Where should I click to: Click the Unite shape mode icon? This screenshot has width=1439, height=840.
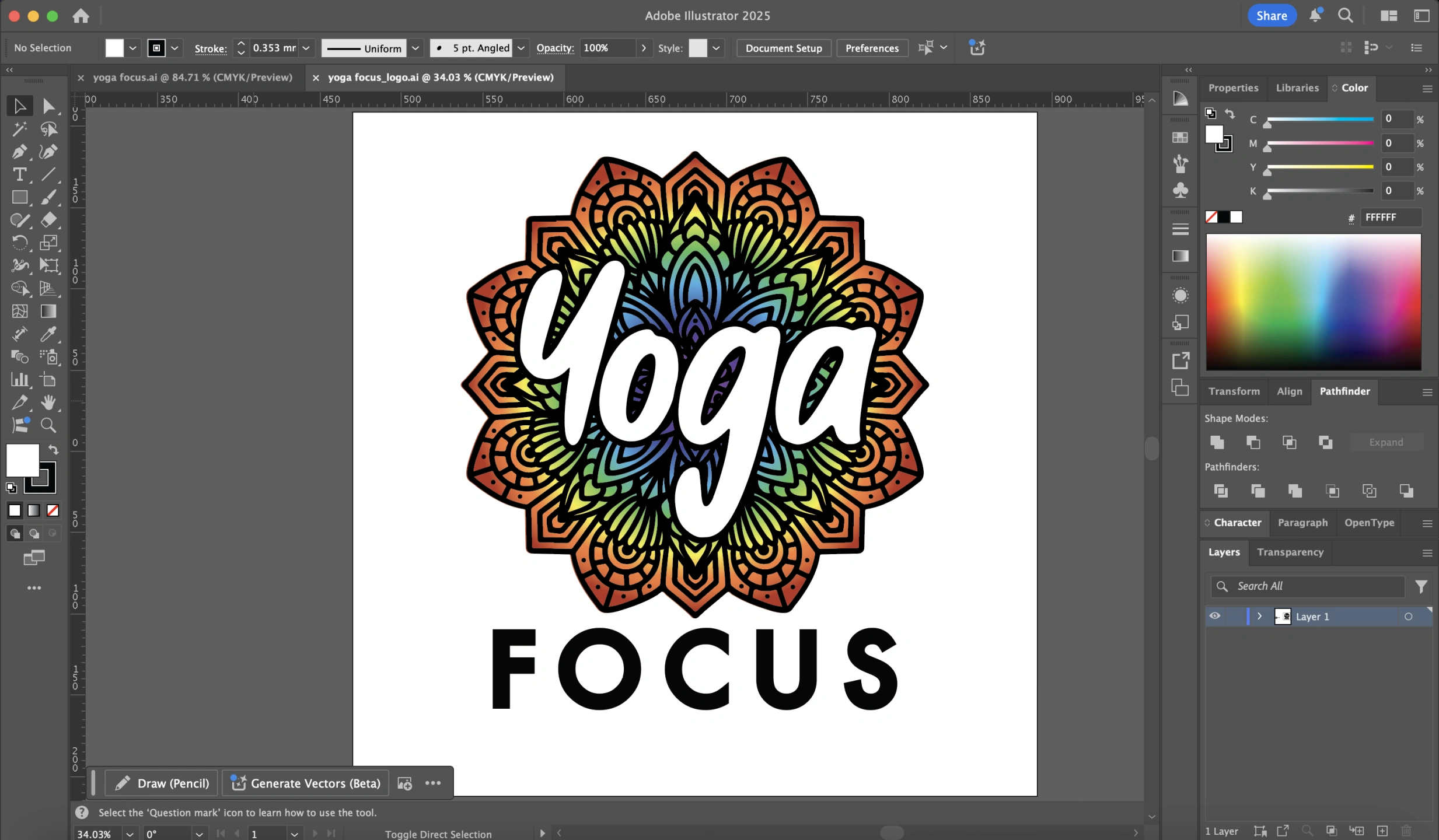[1217, 442]
